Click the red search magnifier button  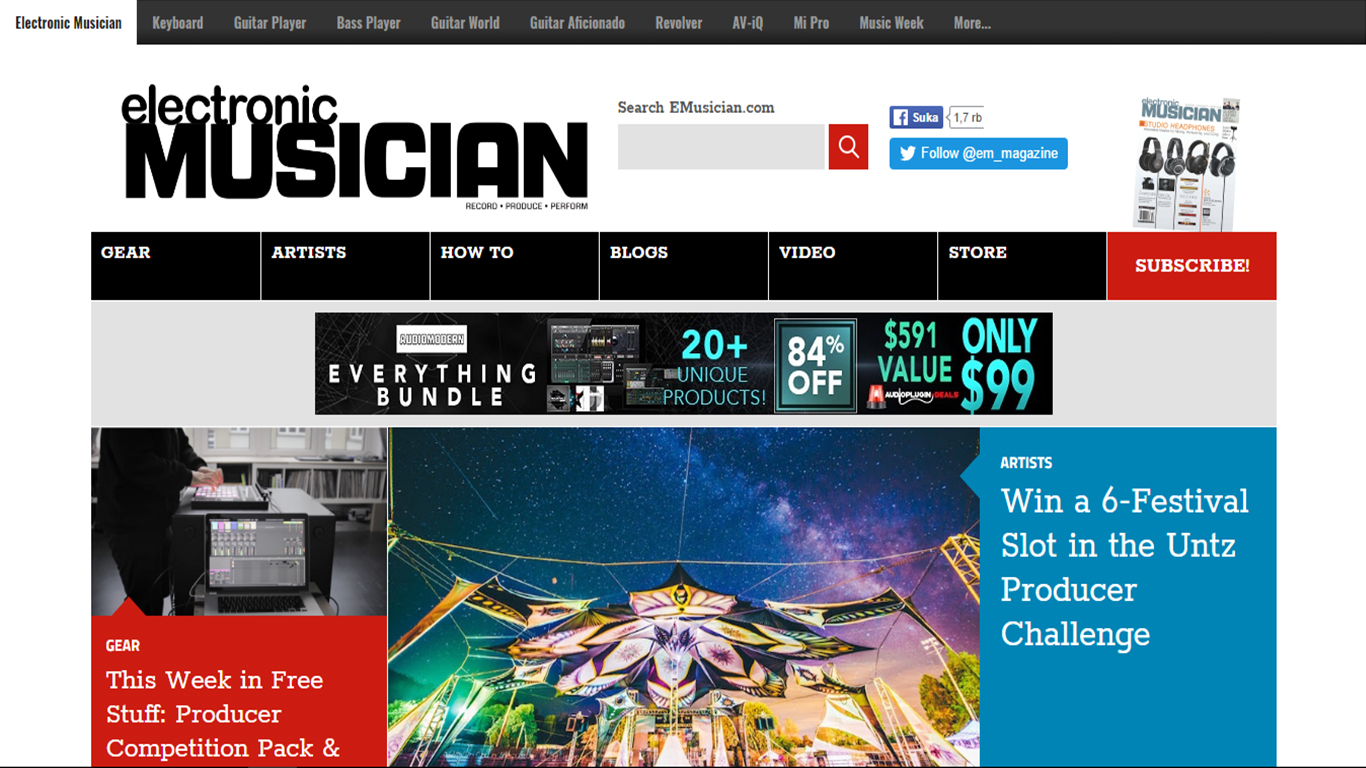pyautogui.click(x=848, y=147)
